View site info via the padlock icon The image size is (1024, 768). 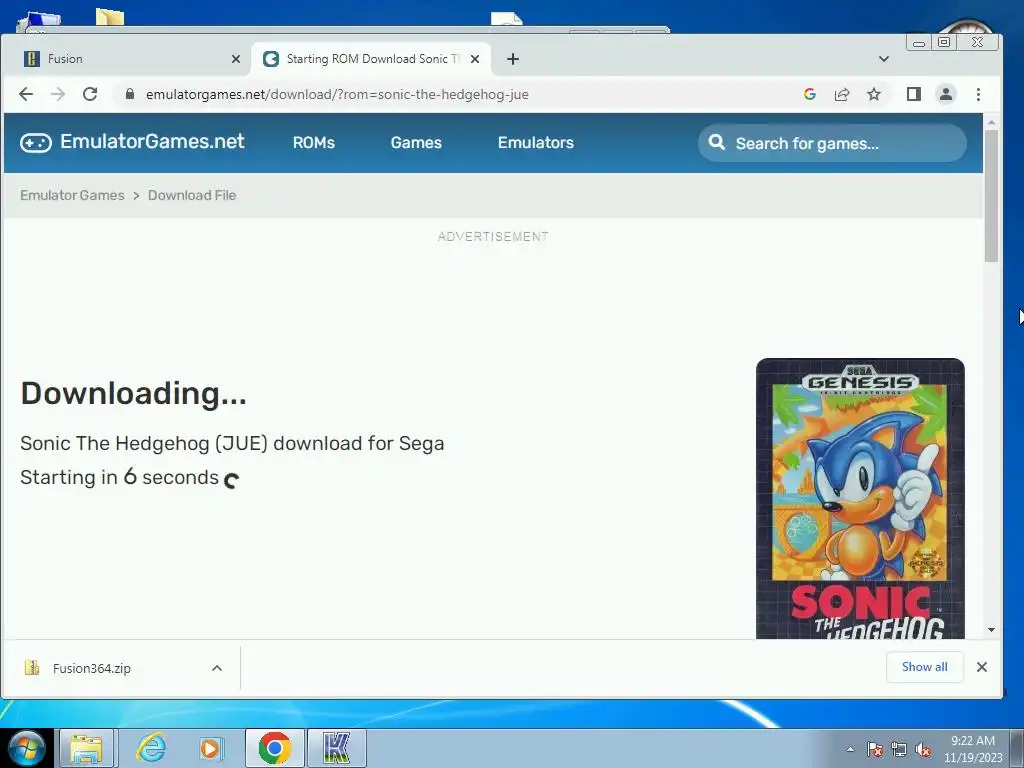click(x=129, y=94)
